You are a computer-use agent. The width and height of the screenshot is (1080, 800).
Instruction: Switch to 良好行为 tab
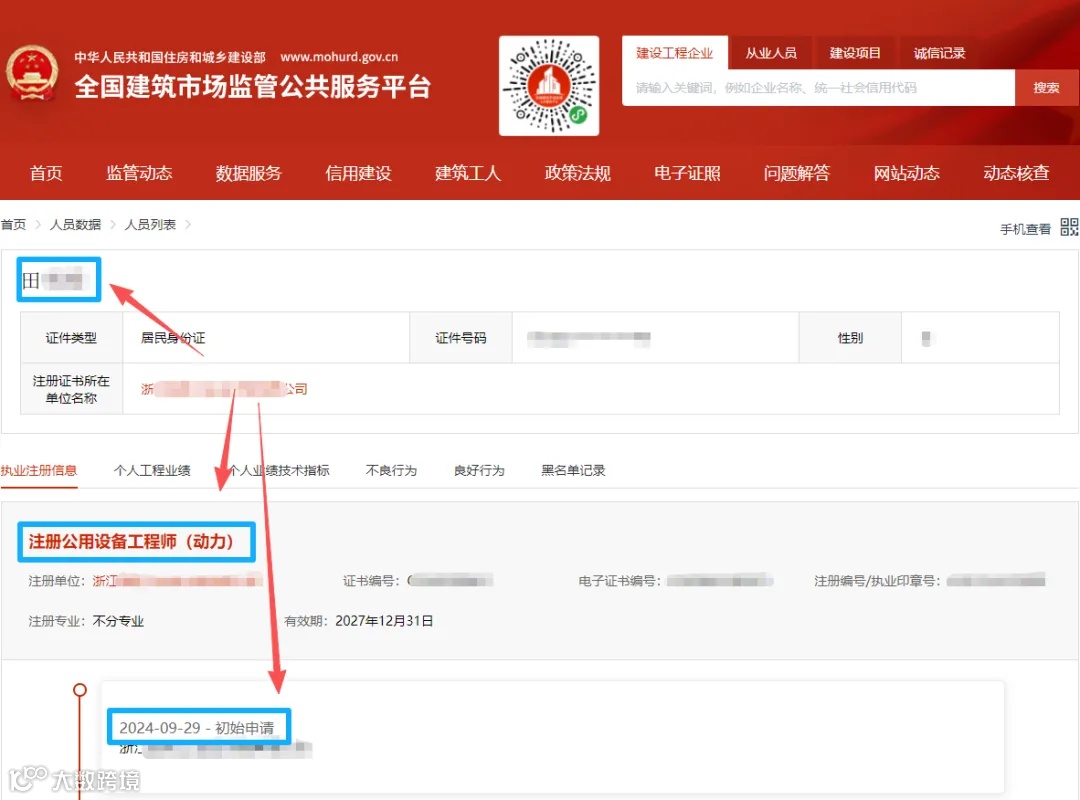click(x=479, y=471)
